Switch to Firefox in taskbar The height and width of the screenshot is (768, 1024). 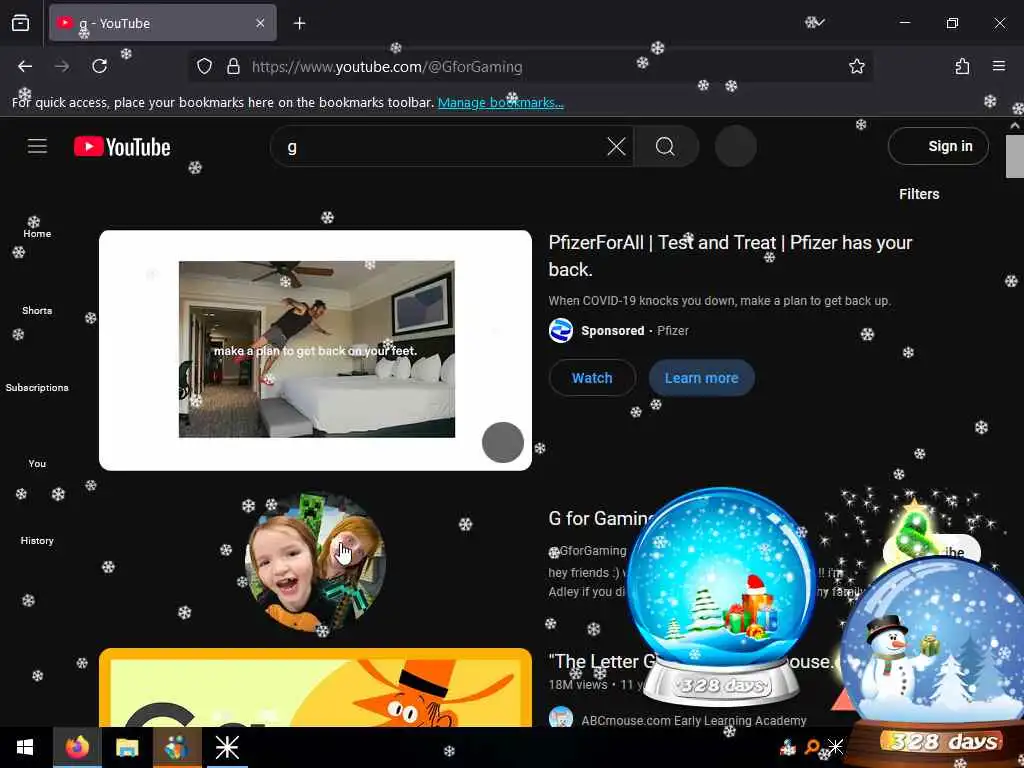pos(77,747)
